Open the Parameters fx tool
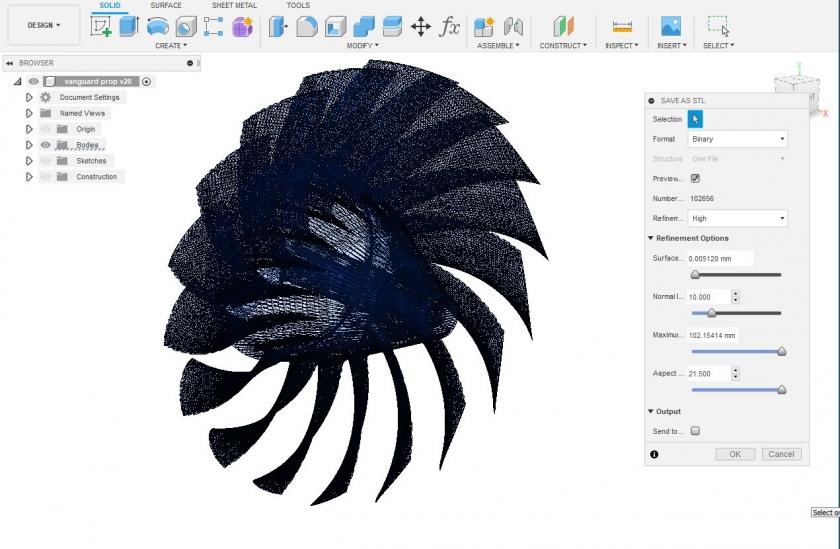The height and width of the screenshot is (549, 840). coord(451,27)
